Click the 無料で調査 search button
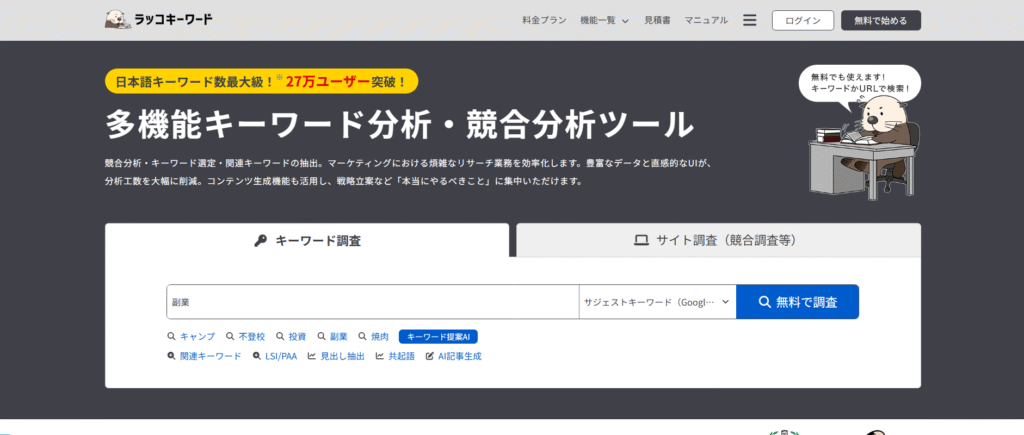This screenshot has width=1024, height=435. point(797,302)
